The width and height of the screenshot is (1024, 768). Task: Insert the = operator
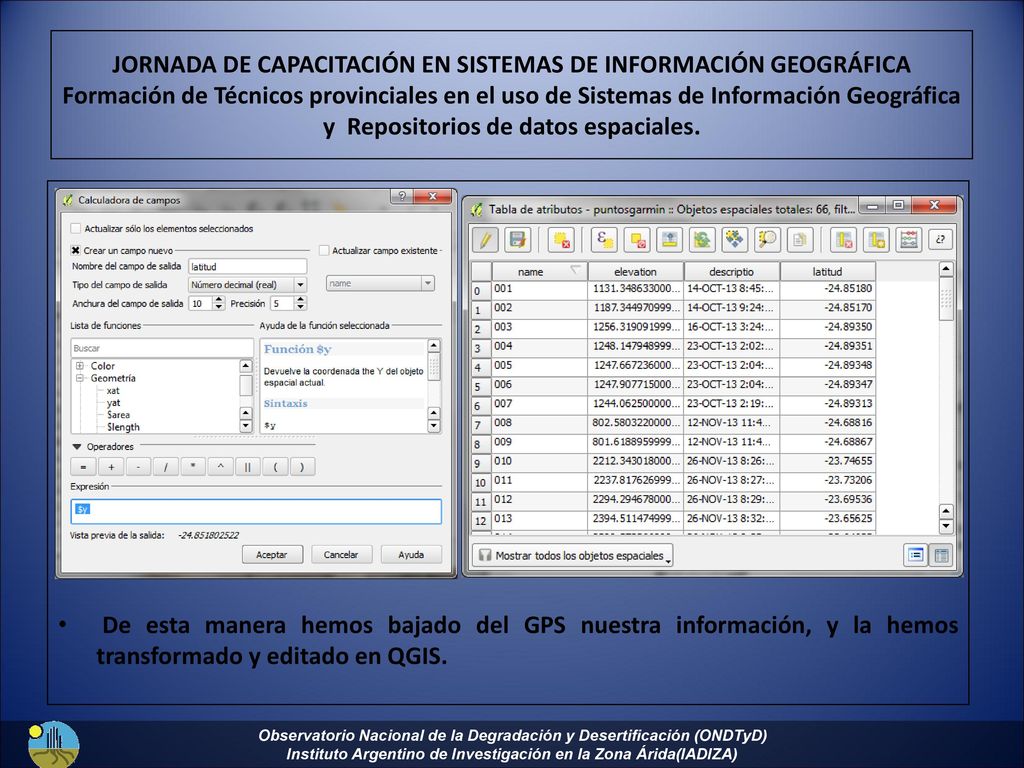coord(83,467)
